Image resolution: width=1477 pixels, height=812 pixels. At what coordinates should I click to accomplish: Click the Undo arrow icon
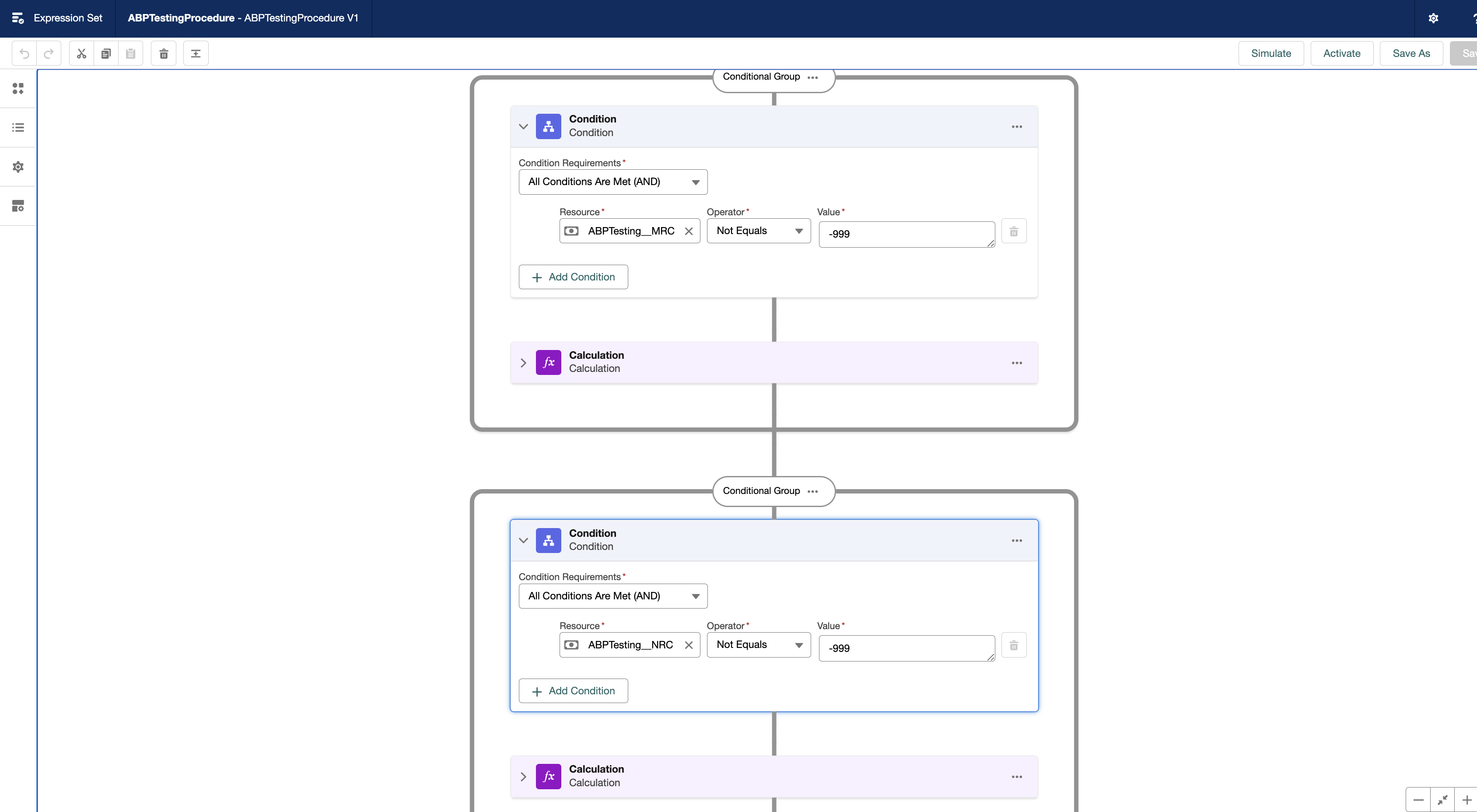click(x=24, y=53)
